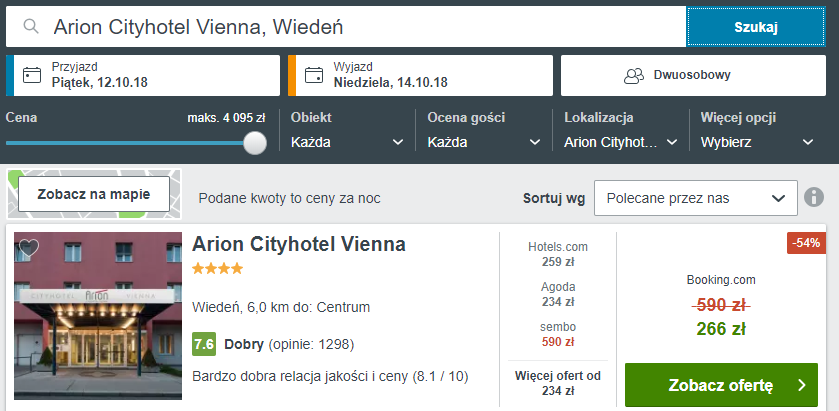Expand the Ocena gości dropdown
This screenshot has height=411, width=839.
[484, 142]
